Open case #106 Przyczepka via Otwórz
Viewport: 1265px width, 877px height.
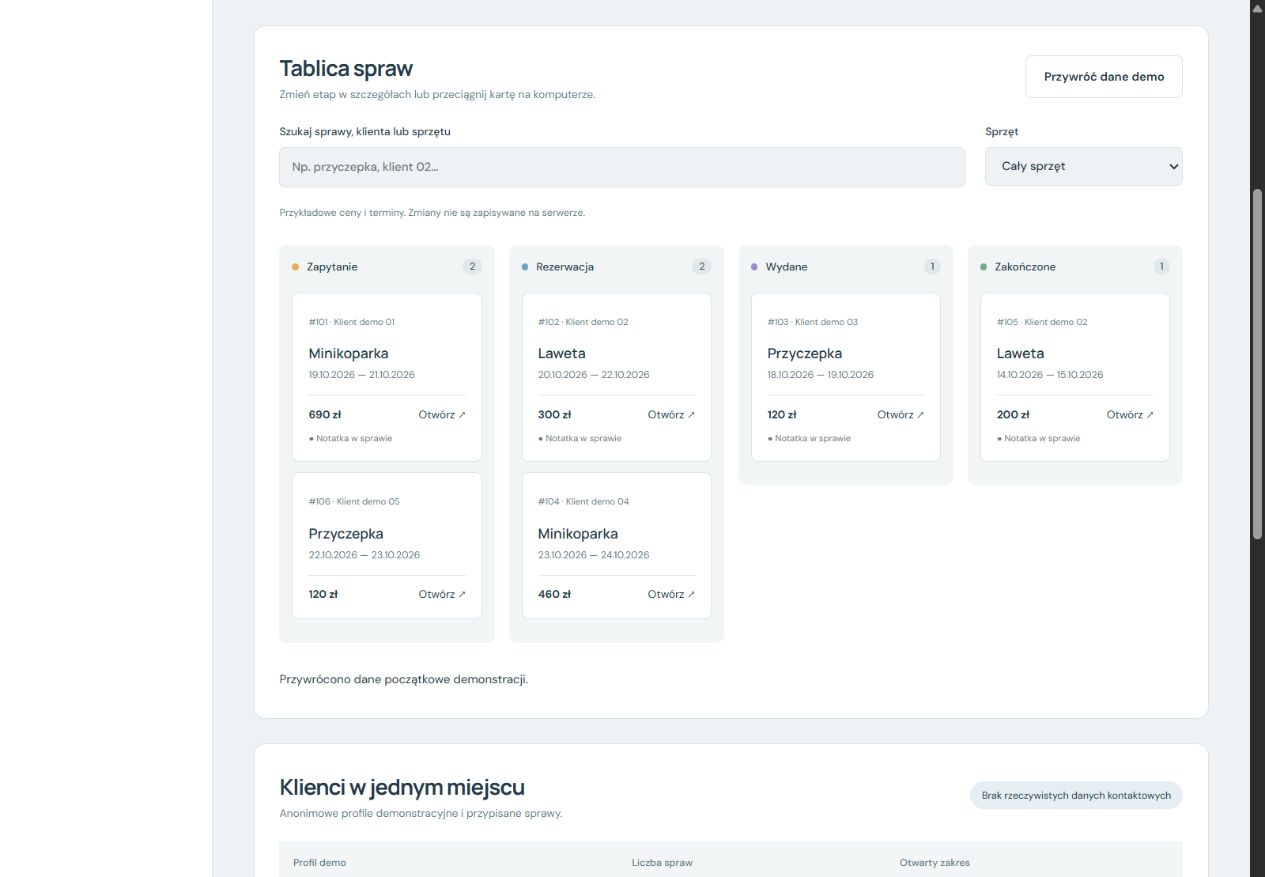[442, 594]
